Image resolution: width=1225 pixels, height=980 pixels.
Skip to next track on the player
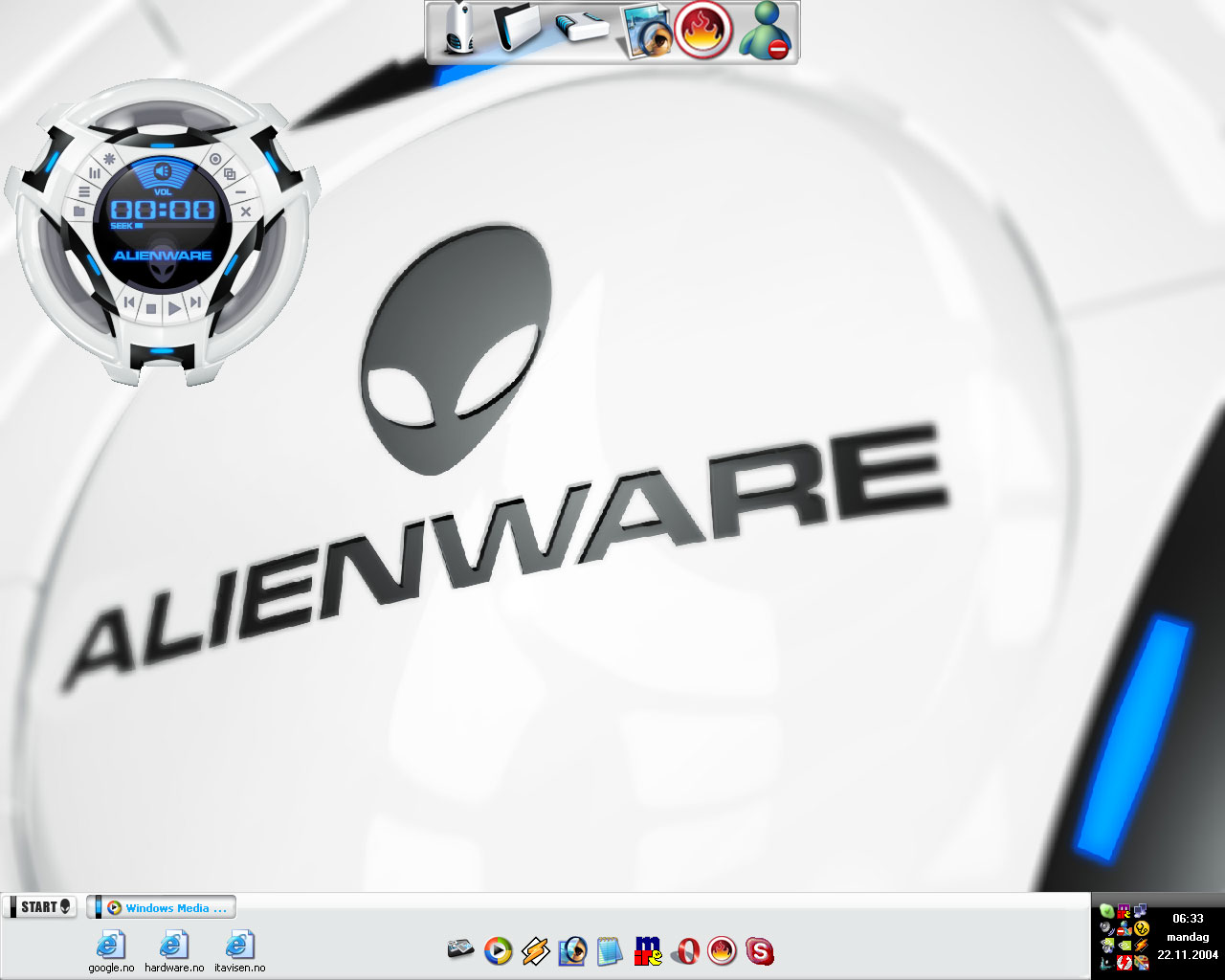195,302
